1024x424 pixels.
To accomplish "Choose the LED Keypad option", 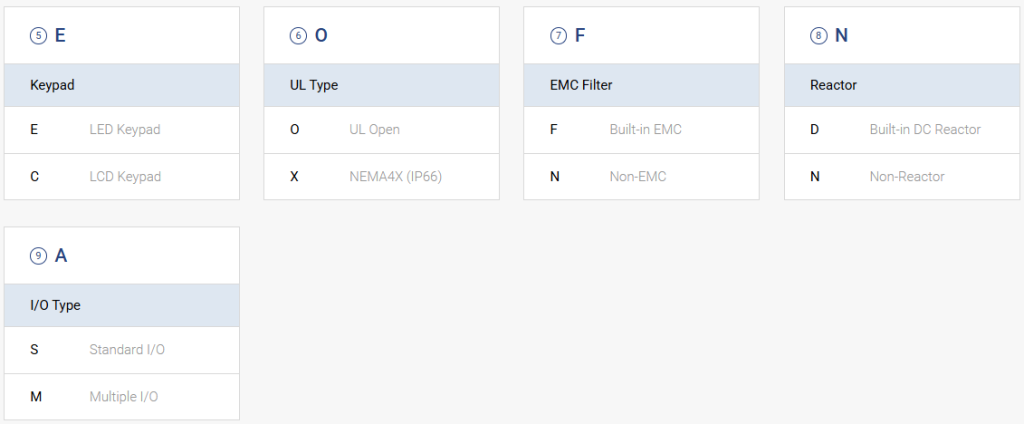I will click(x=121, y=130).
